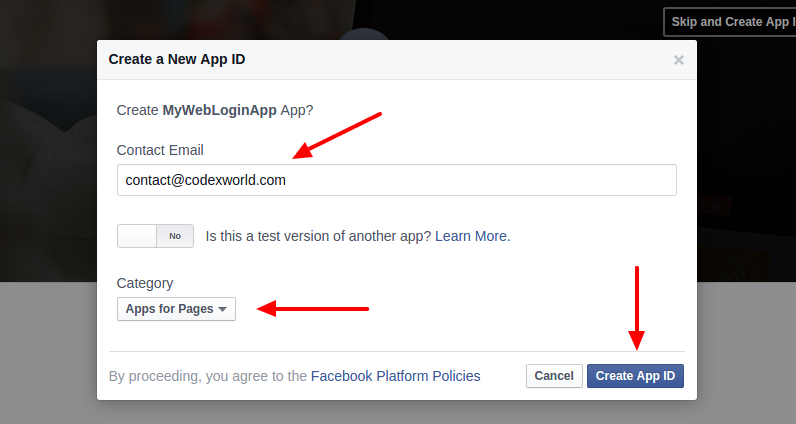Image resolution: width=796 pixels, height=424 pixels.
Task: Open the Facebook Platform Policies link
Action: pos(395,376)
